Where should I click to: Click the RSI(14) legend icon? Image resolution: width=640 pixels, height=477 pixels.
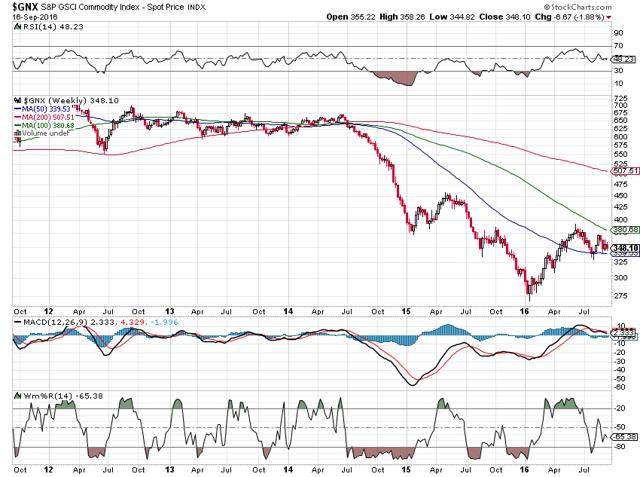(18, 27)
